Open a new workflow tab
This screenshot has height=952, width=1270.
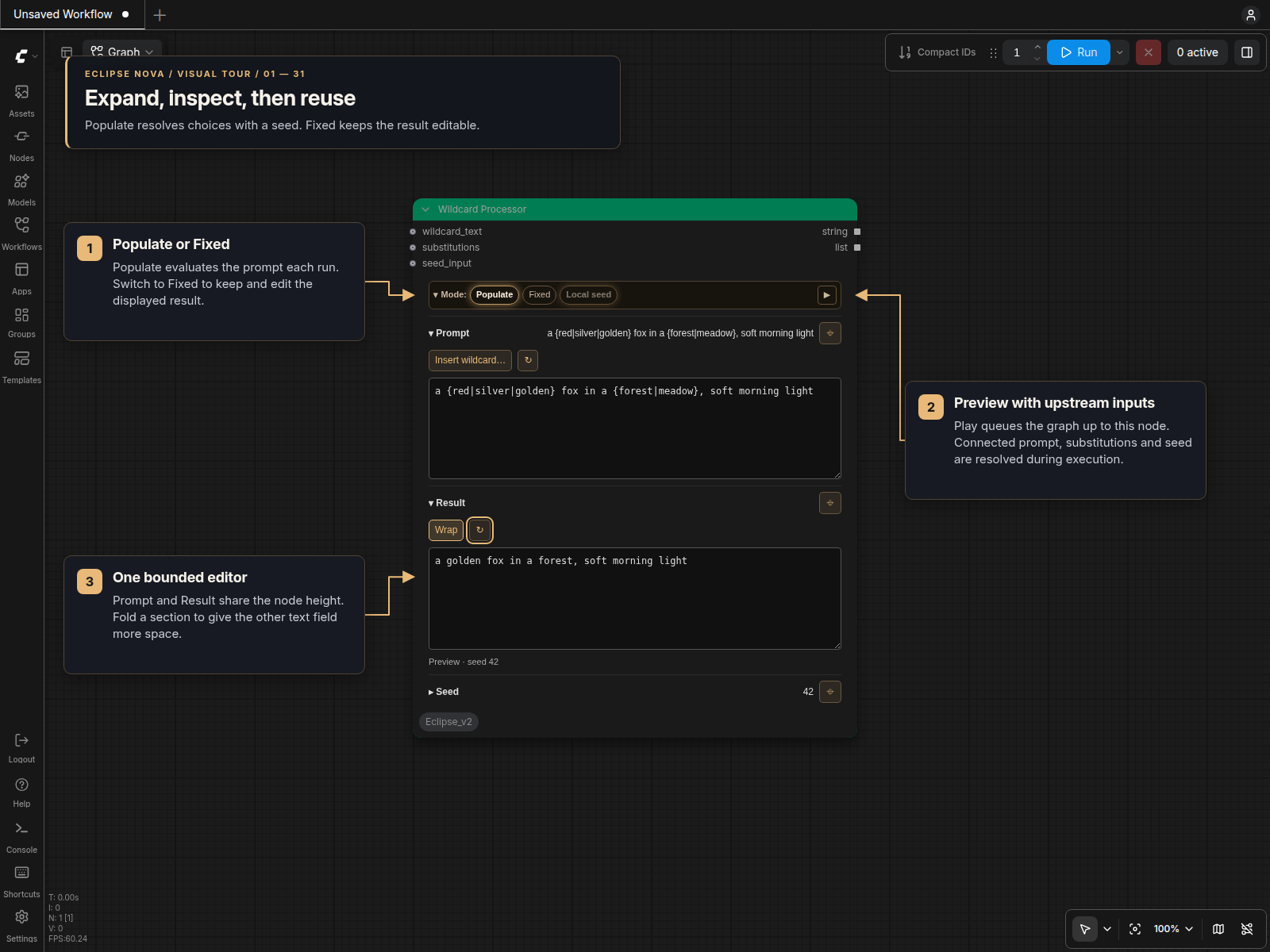pyautogui.click(x=160, y=15)
